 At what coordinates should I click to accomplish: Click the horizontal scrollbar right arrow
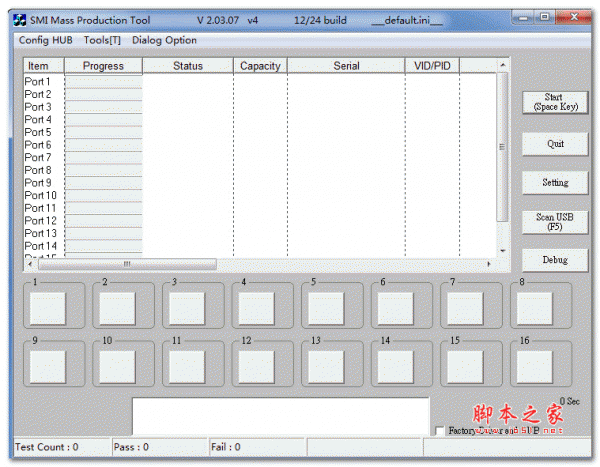point(489,264)
